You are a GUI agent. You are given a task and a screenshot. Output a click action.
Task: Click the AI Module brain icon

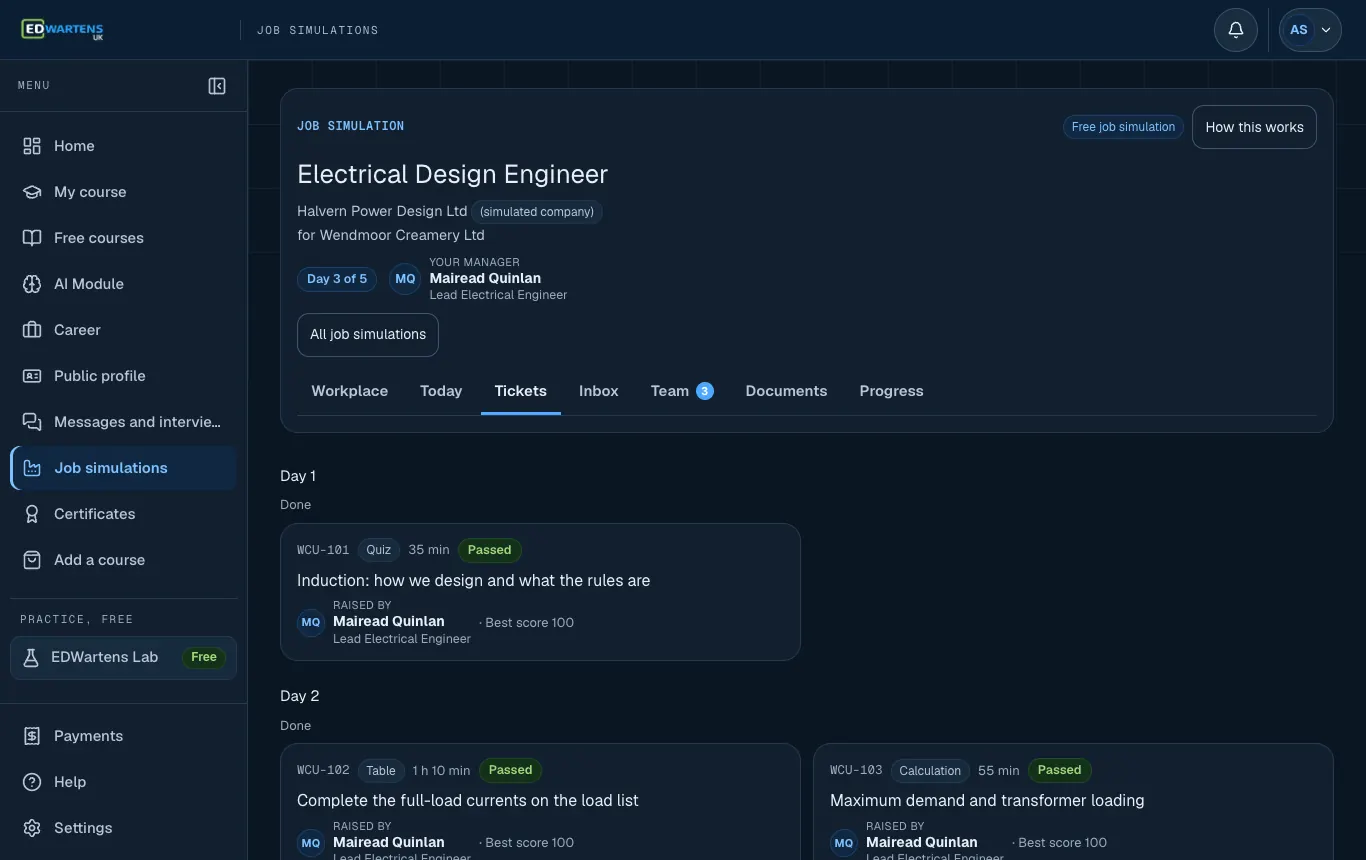[32, 284]
